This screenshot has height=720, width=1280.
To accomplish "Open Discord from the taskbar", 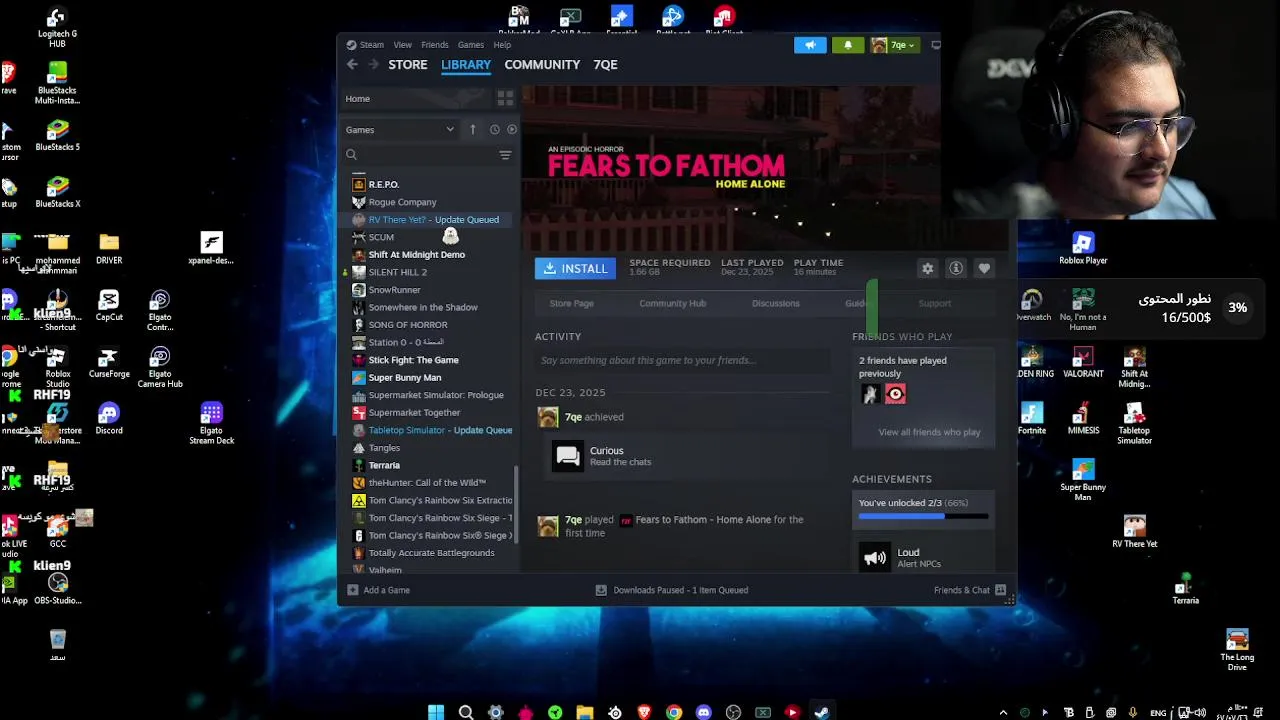I will point(703,712).
